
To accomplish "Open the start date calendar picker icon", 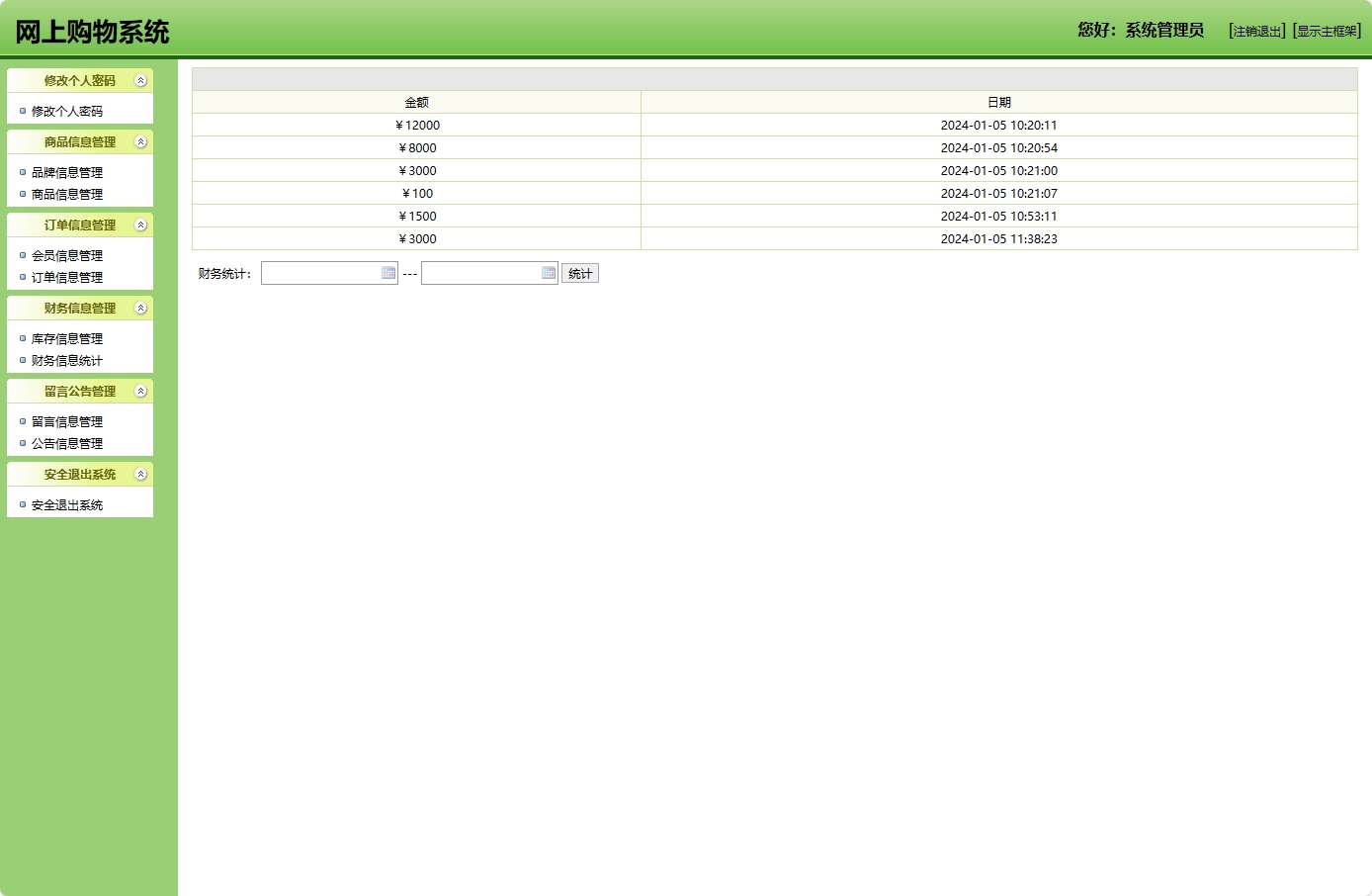I will click(x=388, y=273).
